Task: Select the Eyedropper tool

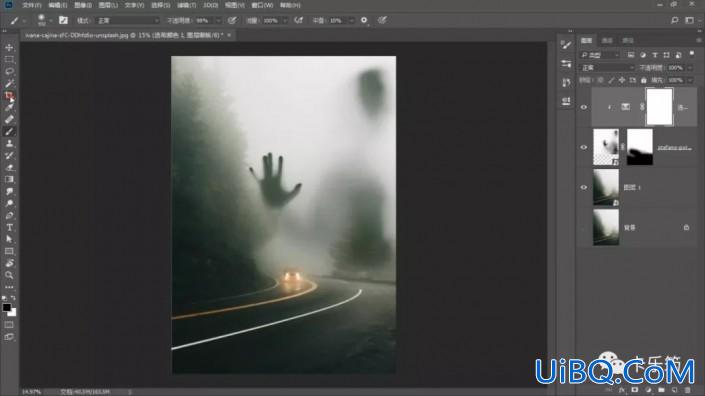Action: [9, 107]
